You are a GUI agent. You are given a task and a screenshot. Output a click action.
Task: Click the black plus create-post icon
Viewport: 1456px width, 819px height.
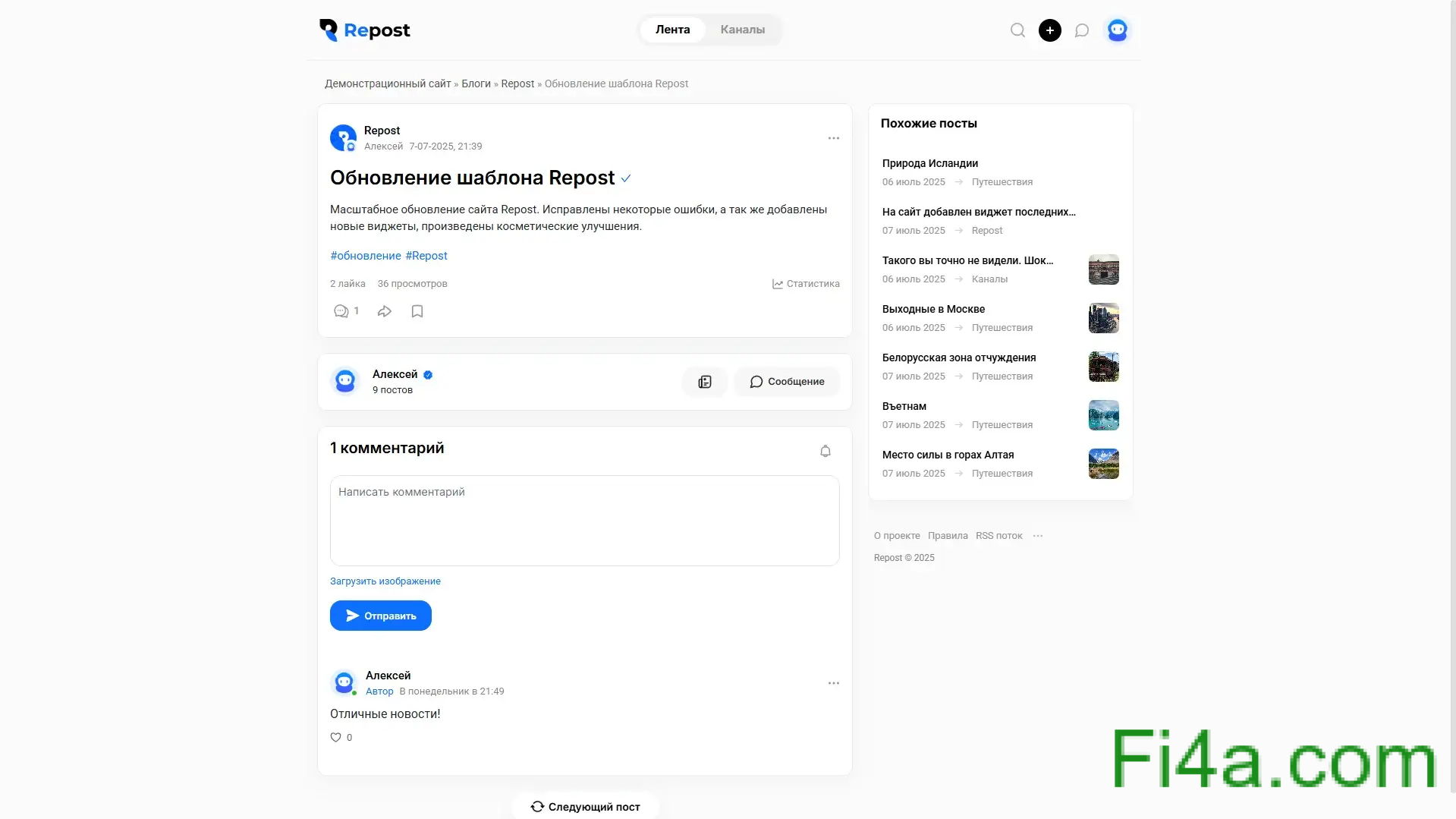pos(1049,30)
